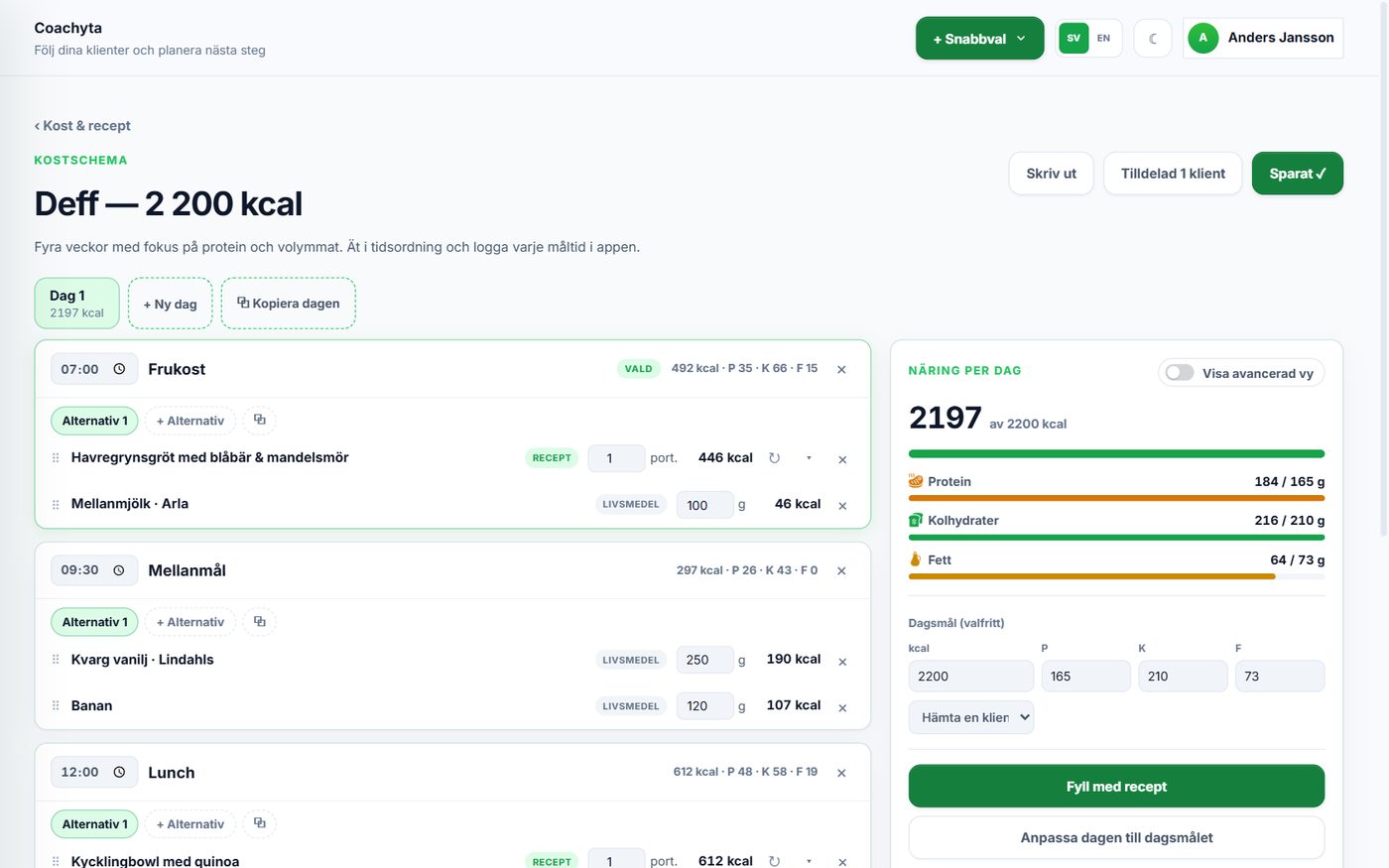Click the drag handle beside Mellanmjölk
1389x868 pixels.
tap(56, 505)
